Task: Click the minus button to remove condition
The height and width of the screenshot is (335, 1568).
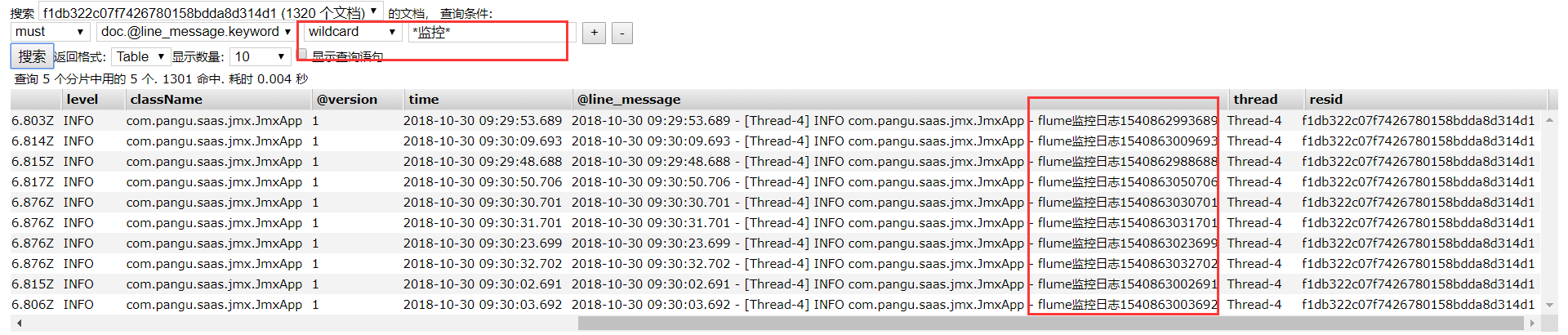Action: [x=621, y=33]
